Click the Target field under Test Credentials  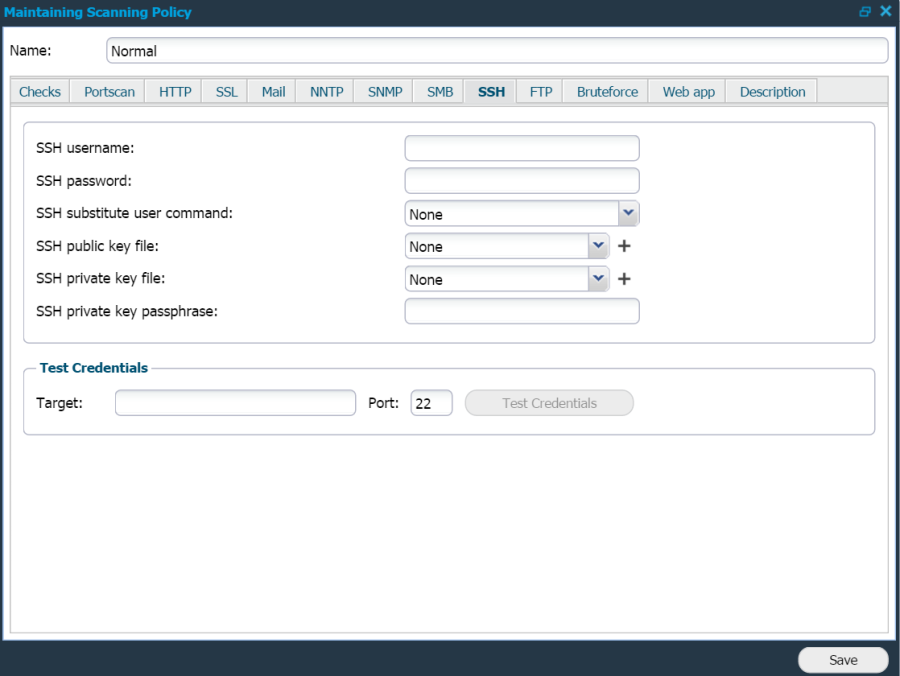tap(235, 402)
